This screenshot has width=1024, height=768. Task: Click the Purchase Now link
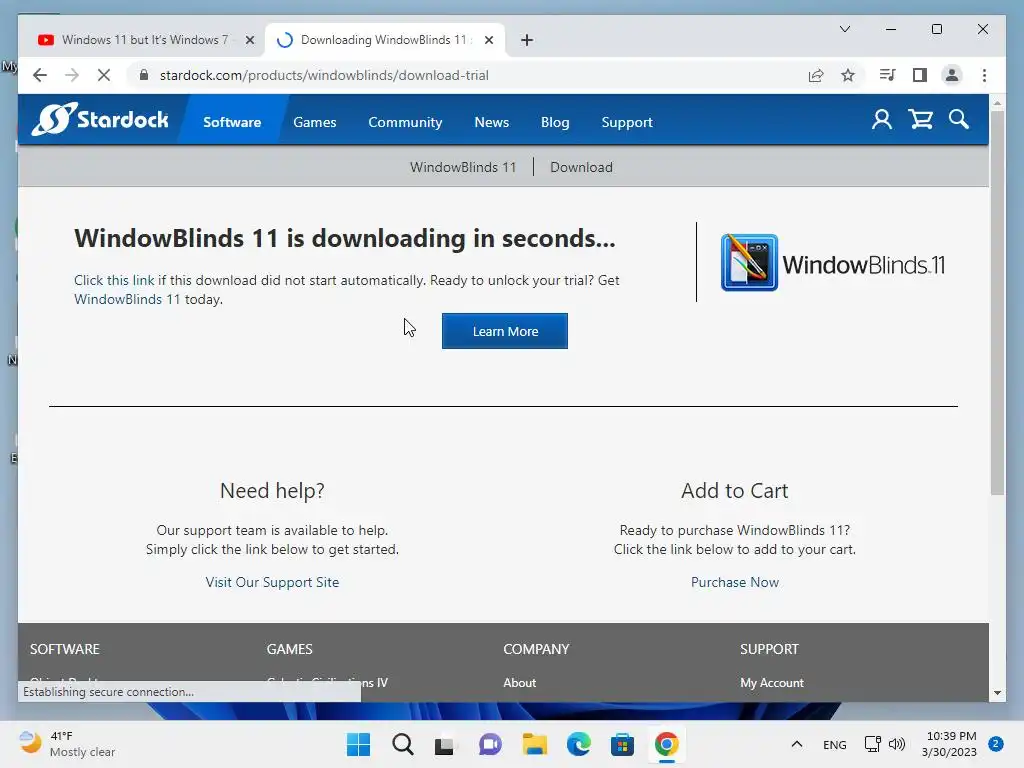pyautogui.click(x=735, y=582)
